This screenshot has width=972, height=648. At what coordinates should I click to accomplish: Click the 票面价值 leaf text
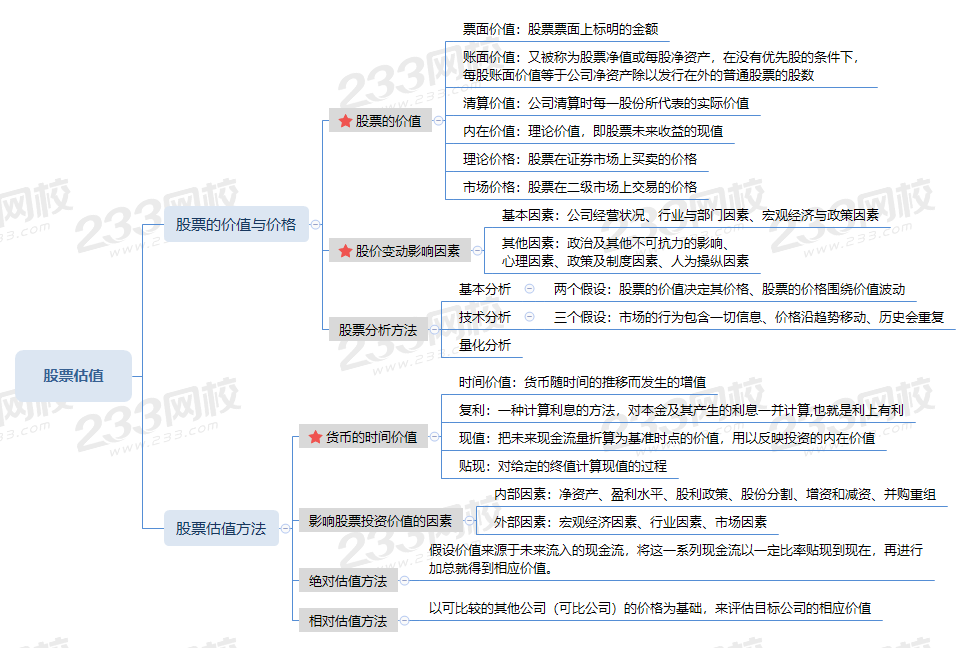point(560,29)
